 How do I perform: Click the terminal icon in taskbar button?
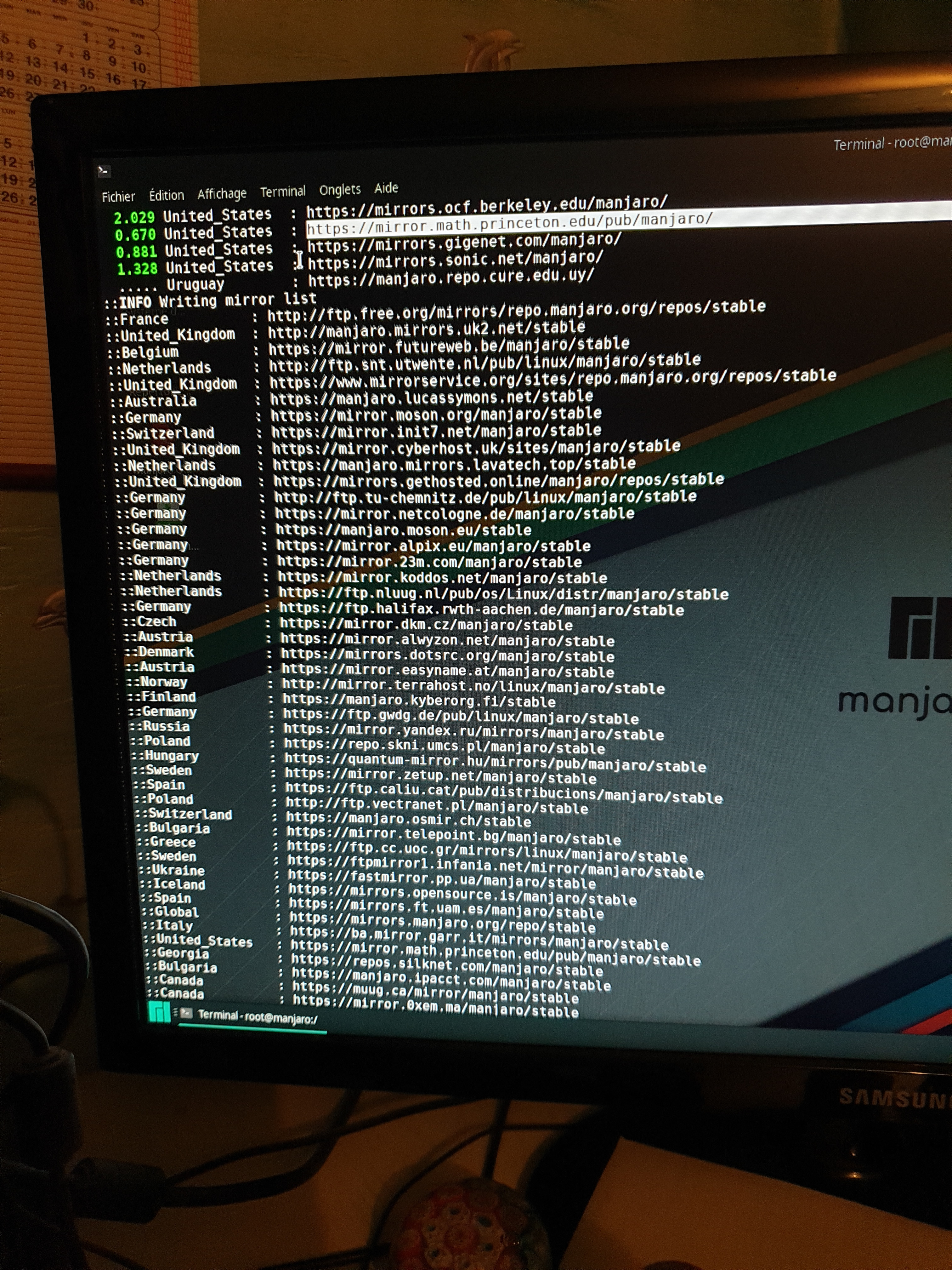[x=186, y=1013]
